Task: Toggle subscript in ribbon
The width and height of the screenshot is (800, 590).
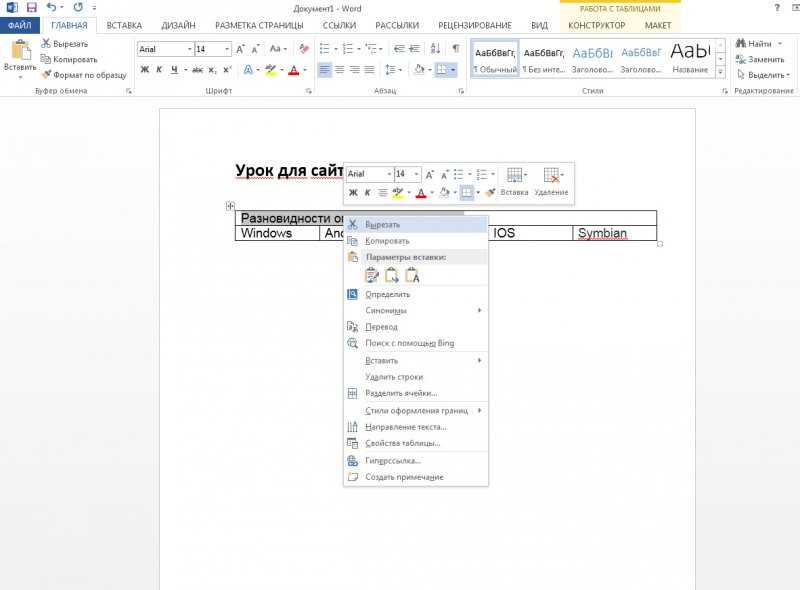Action: point(212,69)
